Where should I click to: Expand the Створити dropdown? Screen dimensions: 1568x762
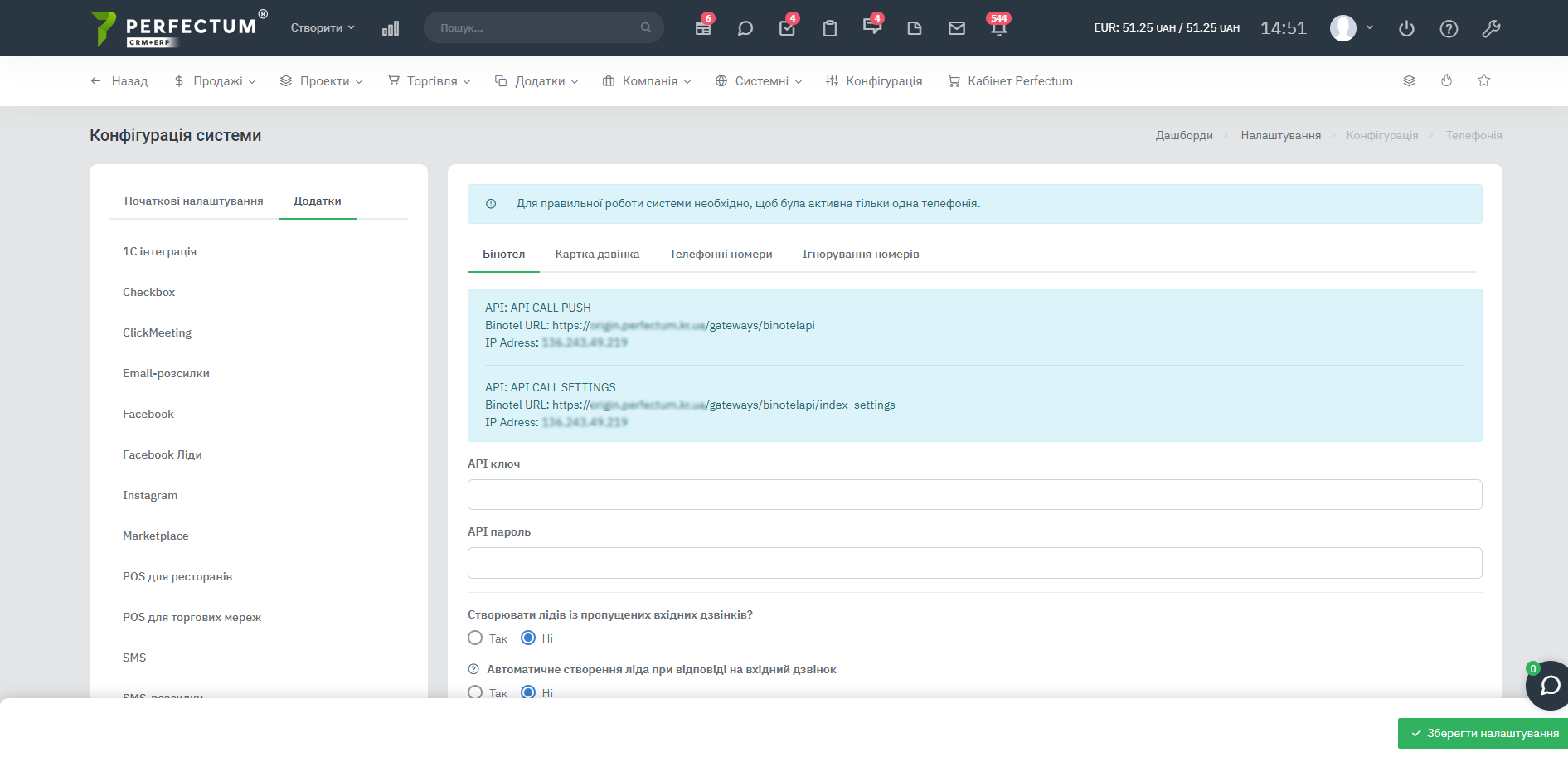click(x=323, y=27)
